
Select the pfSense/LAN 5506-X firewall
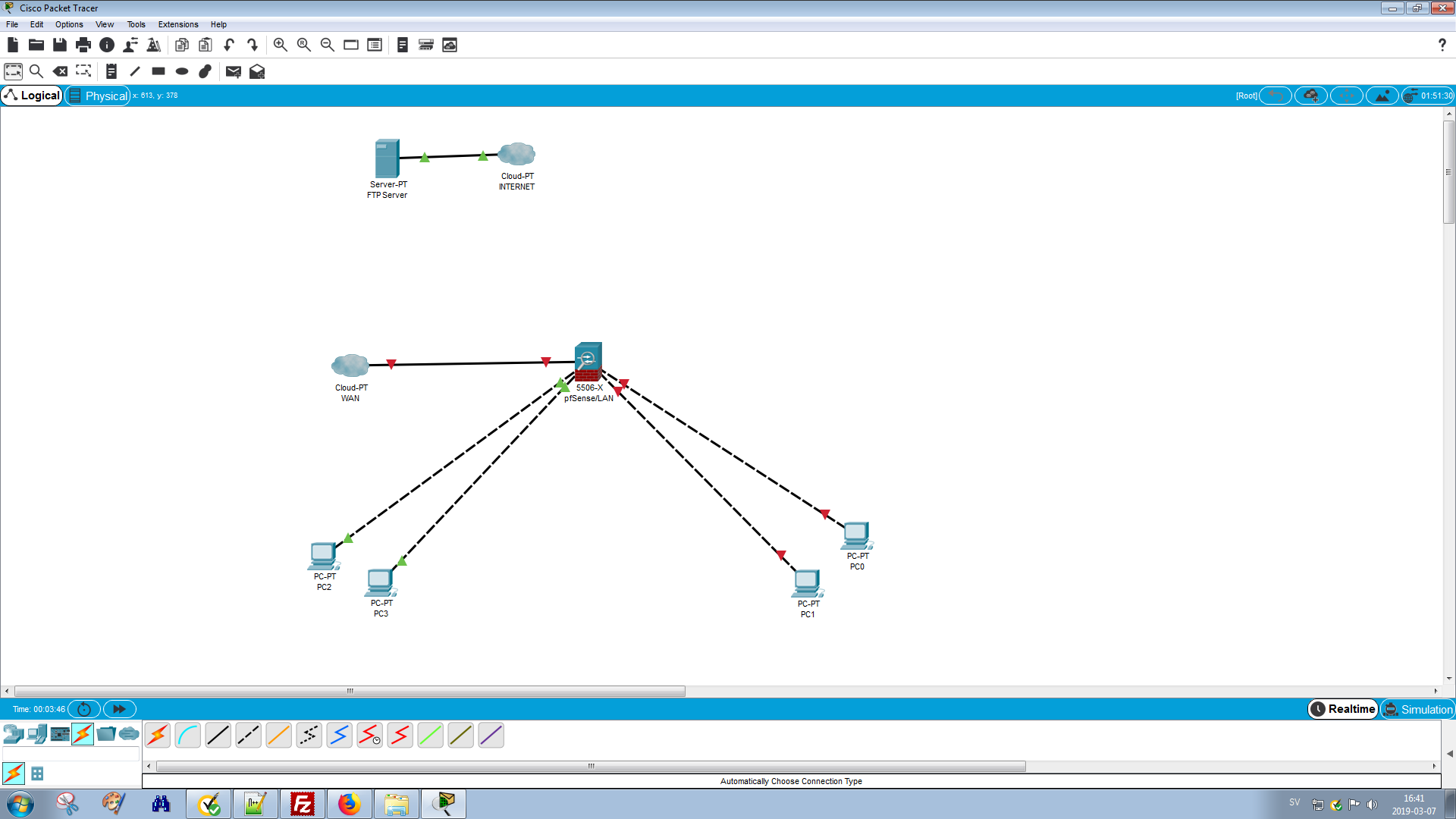588,362
